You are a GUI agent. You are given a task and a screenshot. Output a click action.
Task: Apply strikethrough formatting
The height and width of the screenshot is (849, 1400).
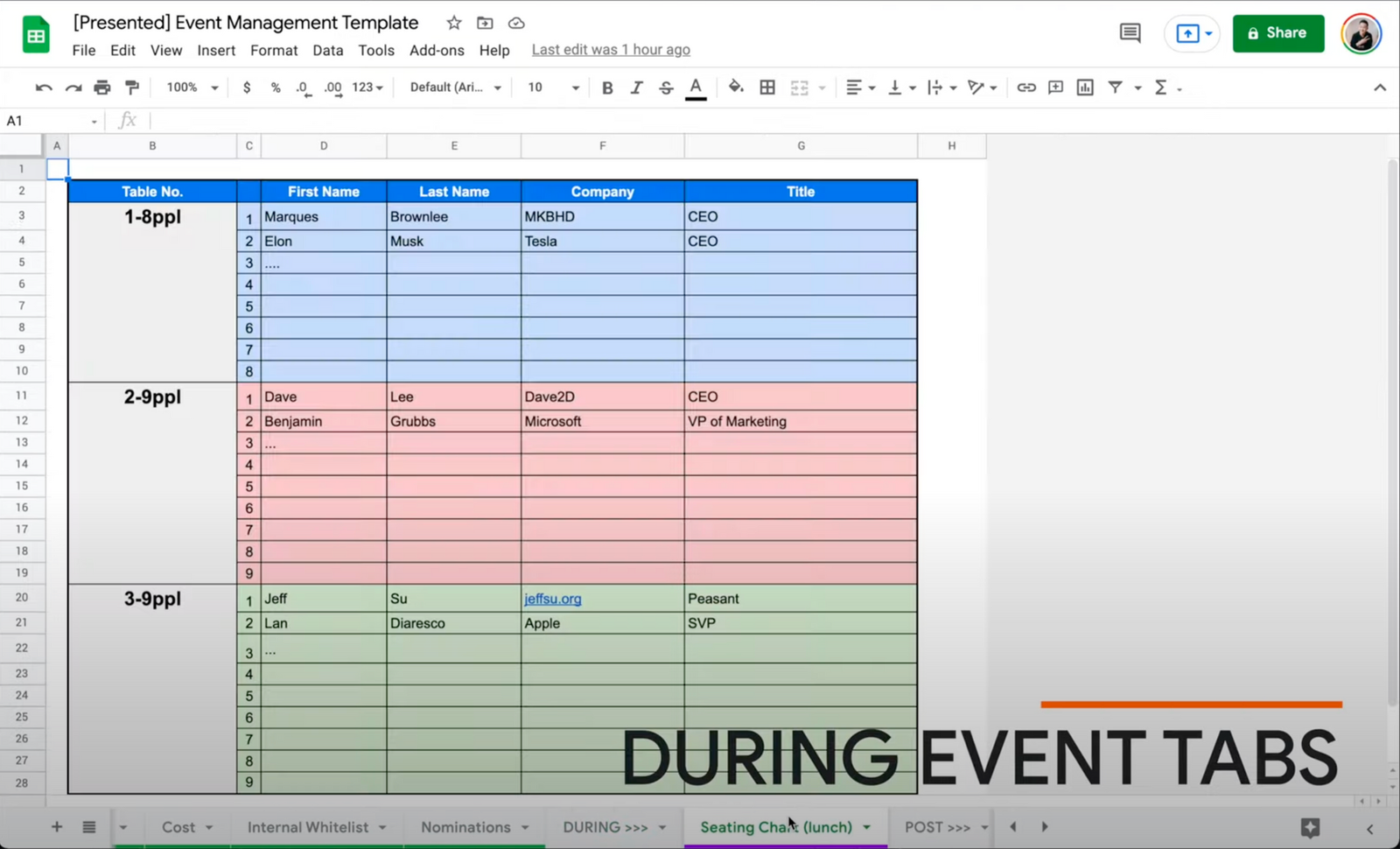click(x=666, y=88)
